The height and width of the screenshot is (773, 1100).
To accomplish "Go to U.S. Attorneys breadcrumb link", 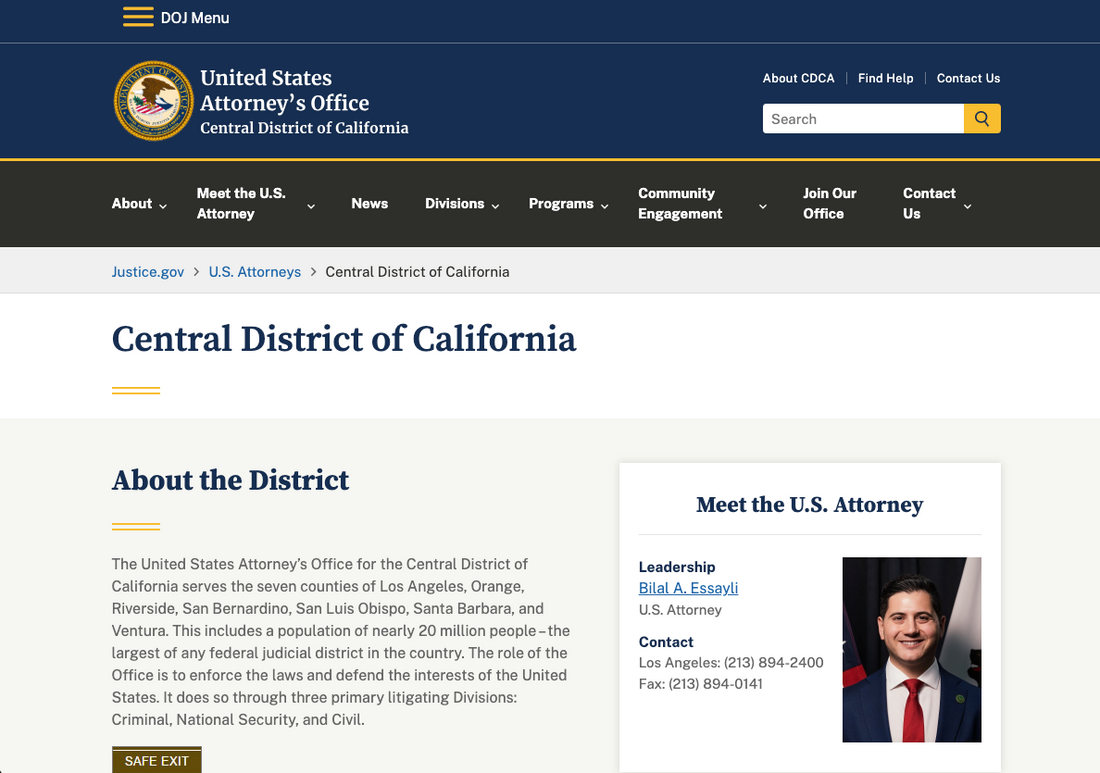I will coord(254,272).
